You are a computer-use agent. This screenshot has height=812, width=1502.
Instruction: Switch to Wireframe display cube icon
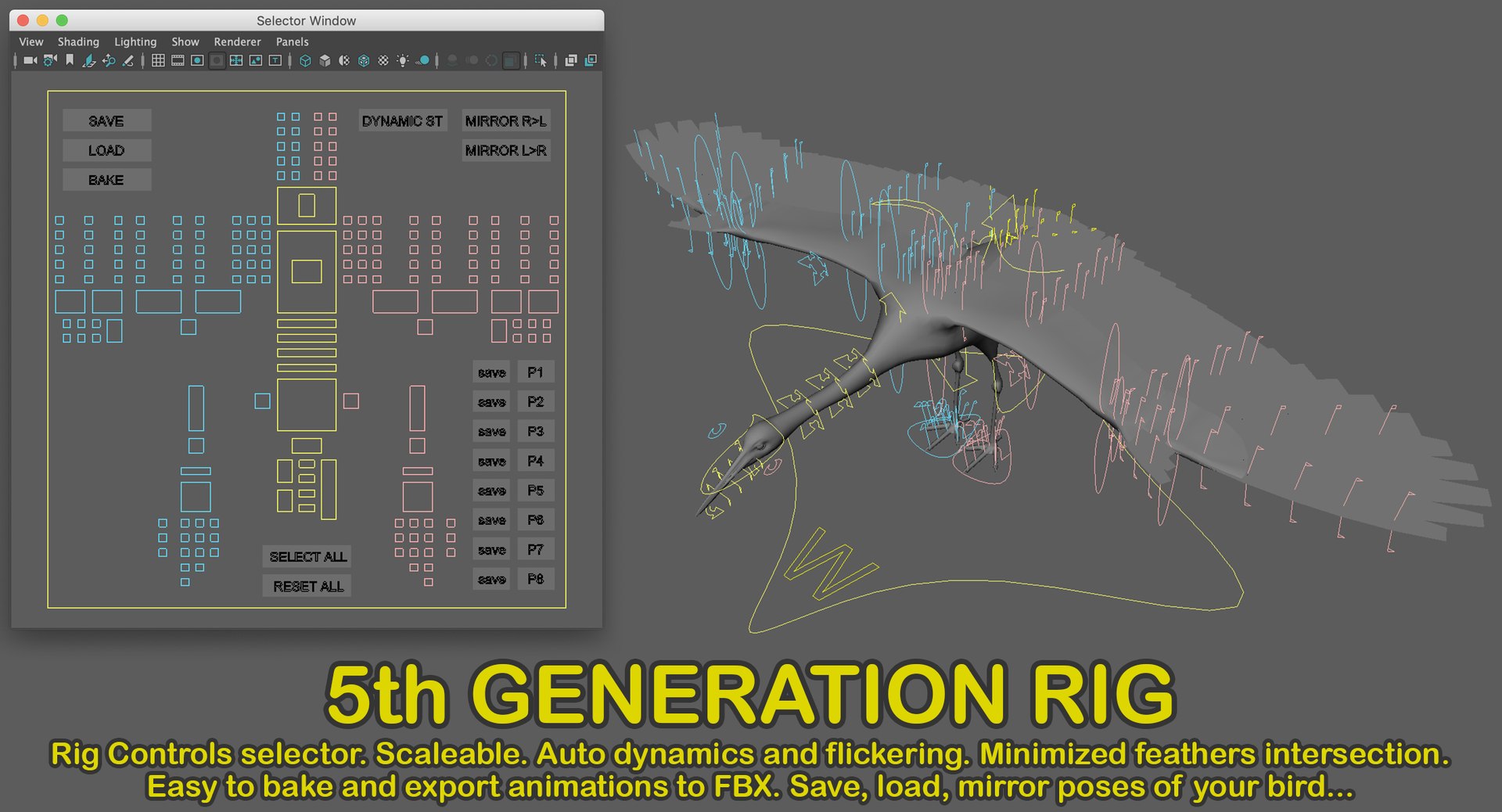(x=305, y=60)
